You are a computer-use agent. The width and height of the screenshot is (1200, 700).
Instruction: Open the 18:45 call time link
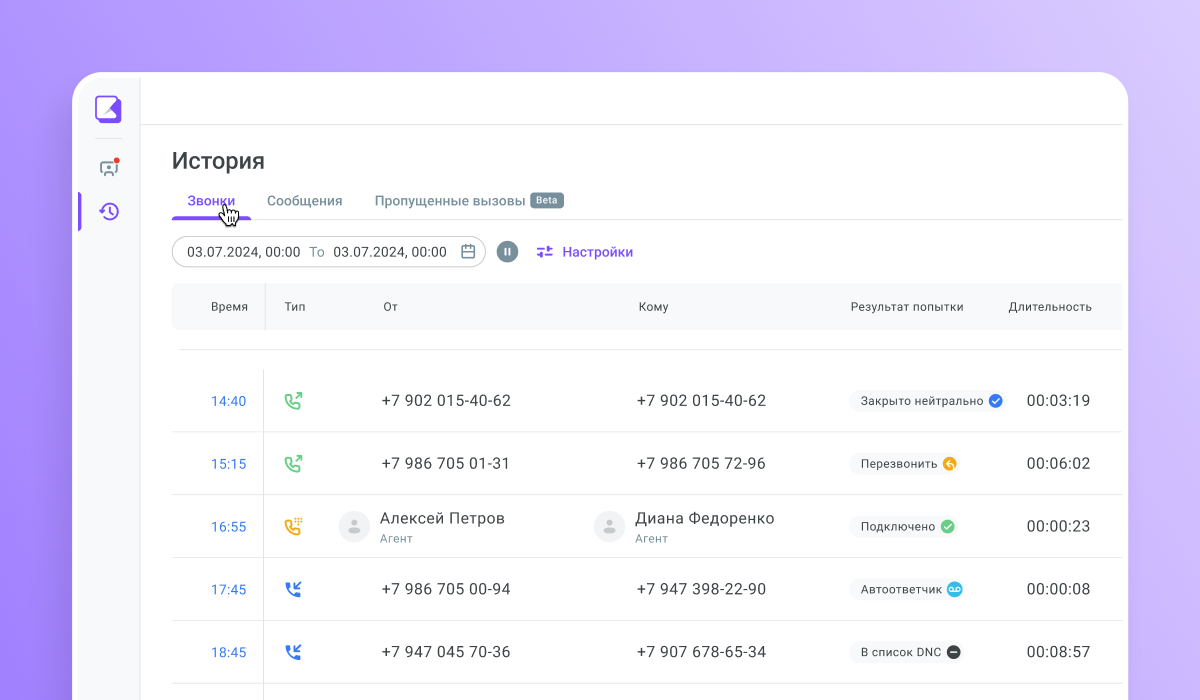point(228,652)
